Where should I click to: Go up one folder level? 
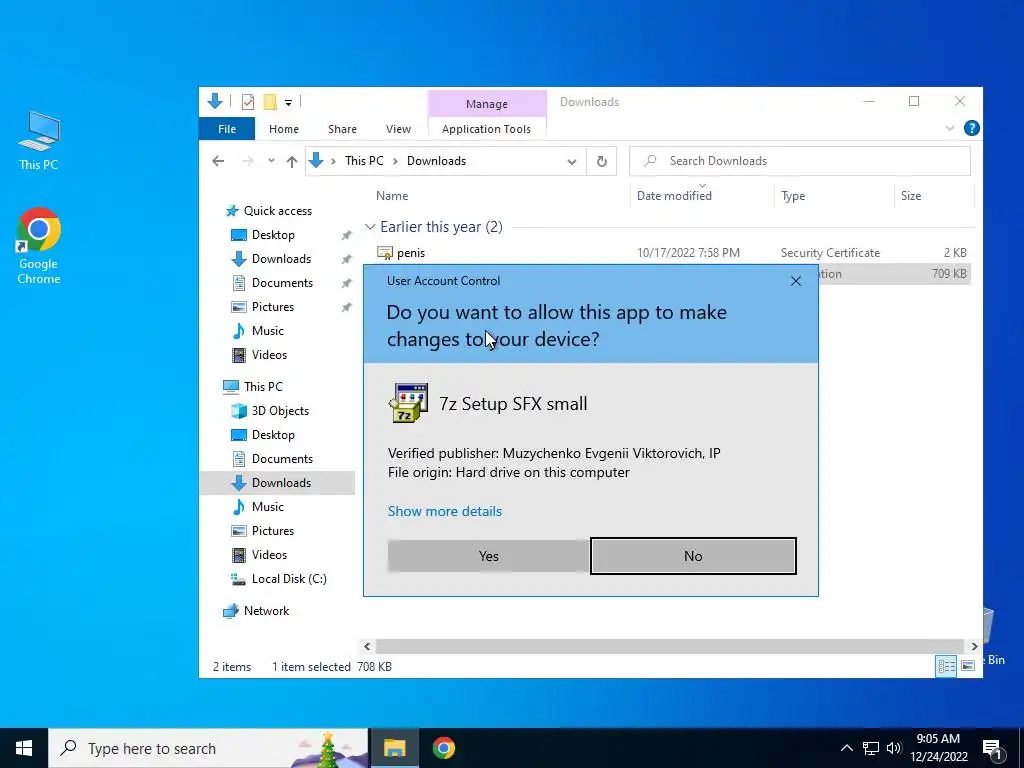point(292,161)
